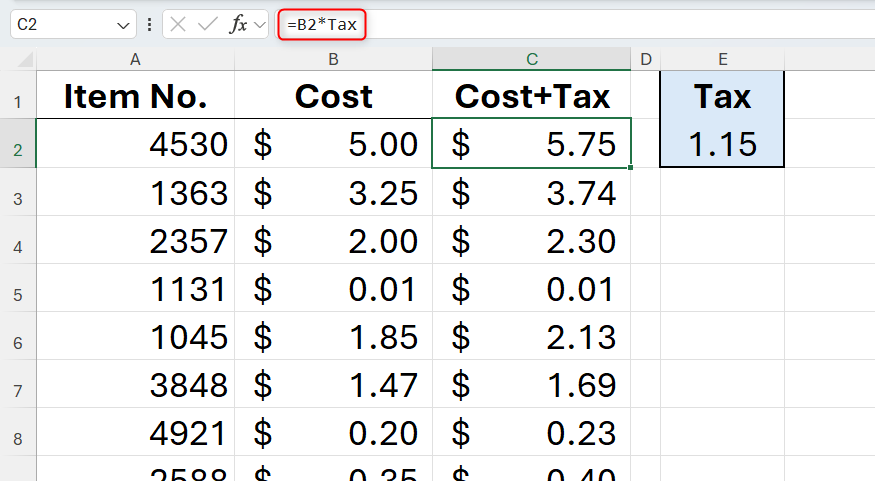This screenshot has height=481, width=875.
Task: Click the Name Box showing C2
Action: (x=73, y=25)
